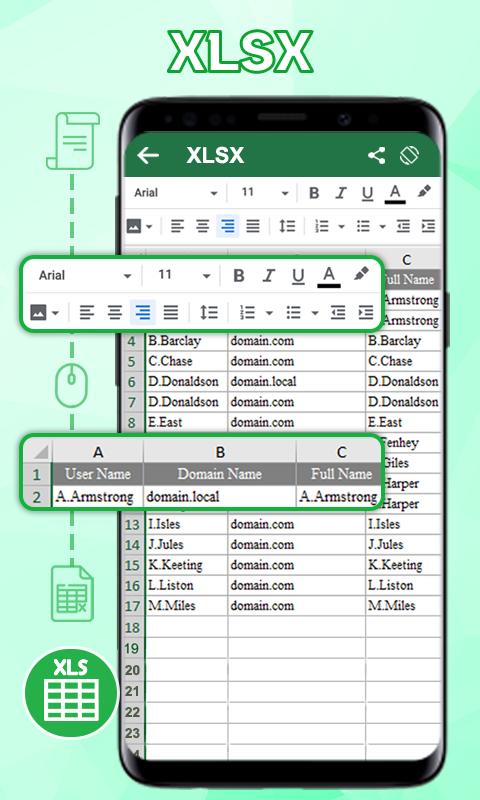
Task: Click line spacing in the enlarged callout toolbar
Action: point(209,312)
